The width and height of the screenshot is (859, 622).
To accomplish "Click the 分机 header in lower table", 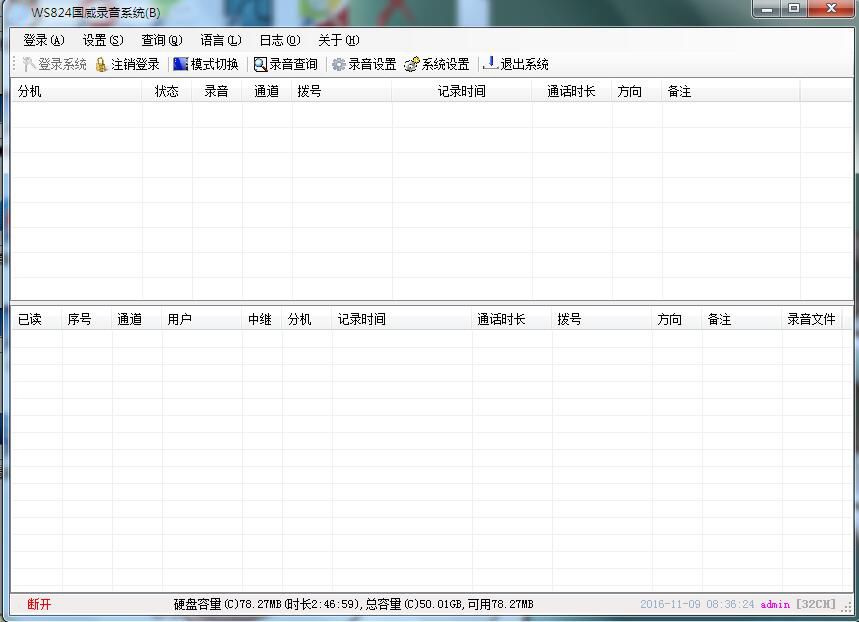I will [307, 319].
